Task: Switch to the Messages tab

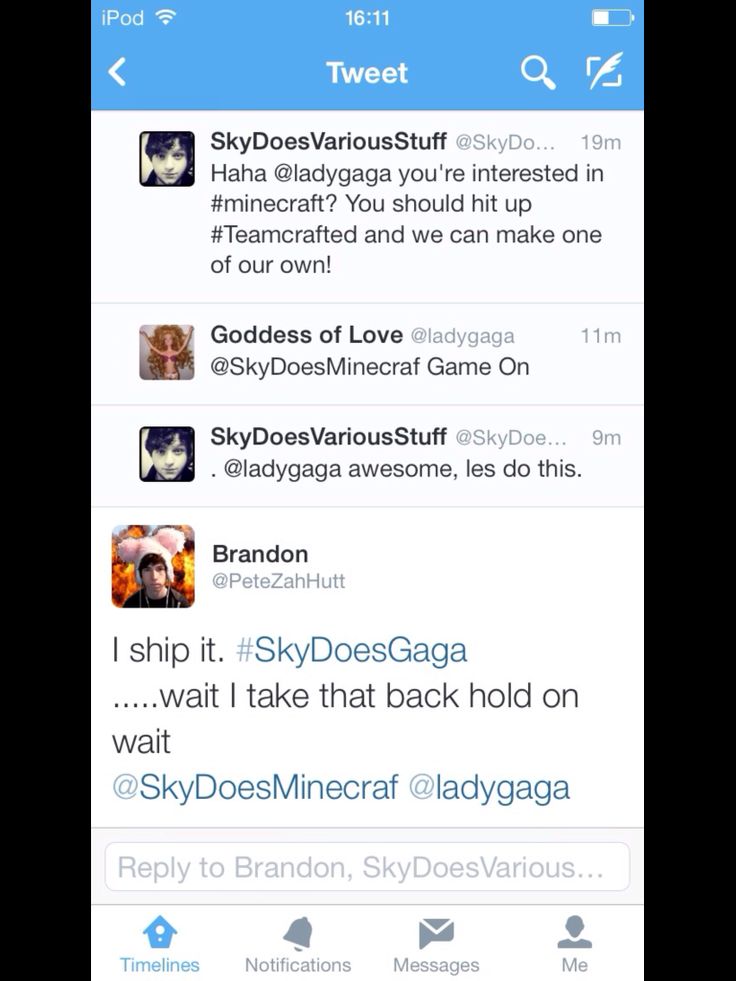Action: tap(436, 944)
